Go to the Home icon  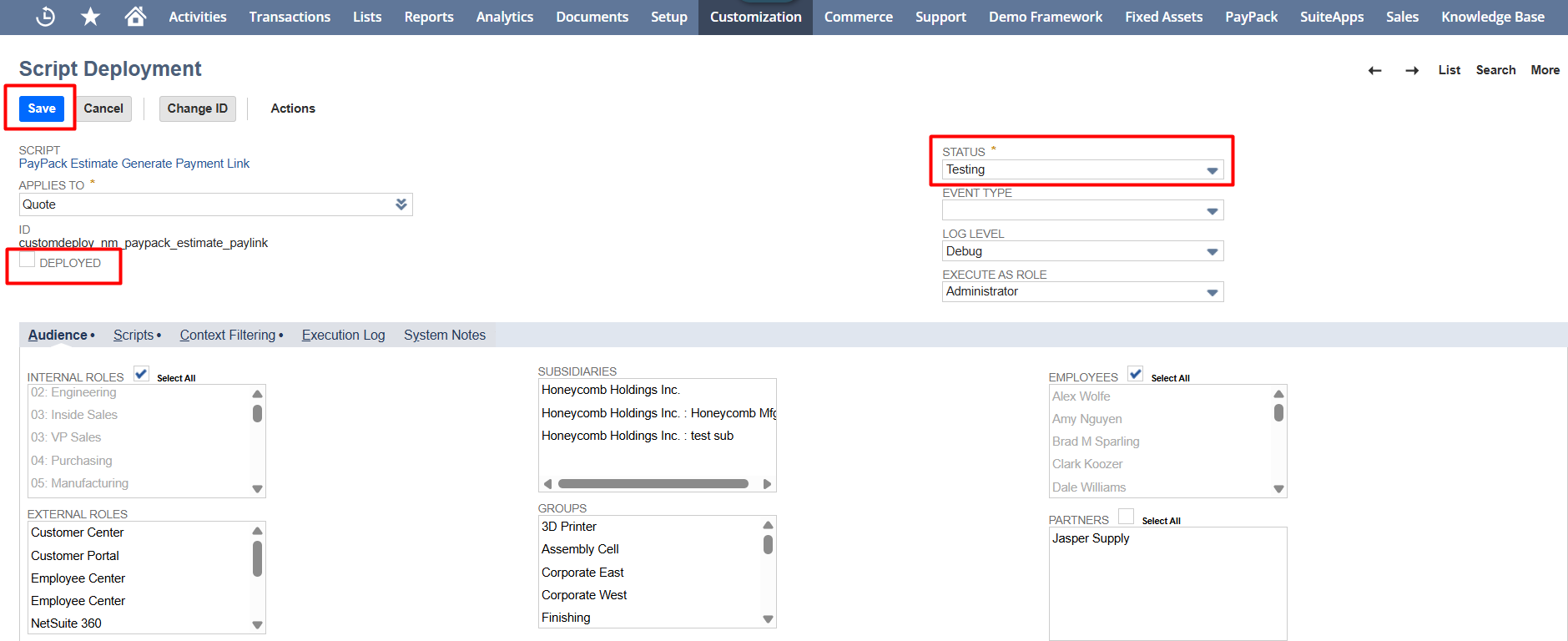[x=135, y=16]
